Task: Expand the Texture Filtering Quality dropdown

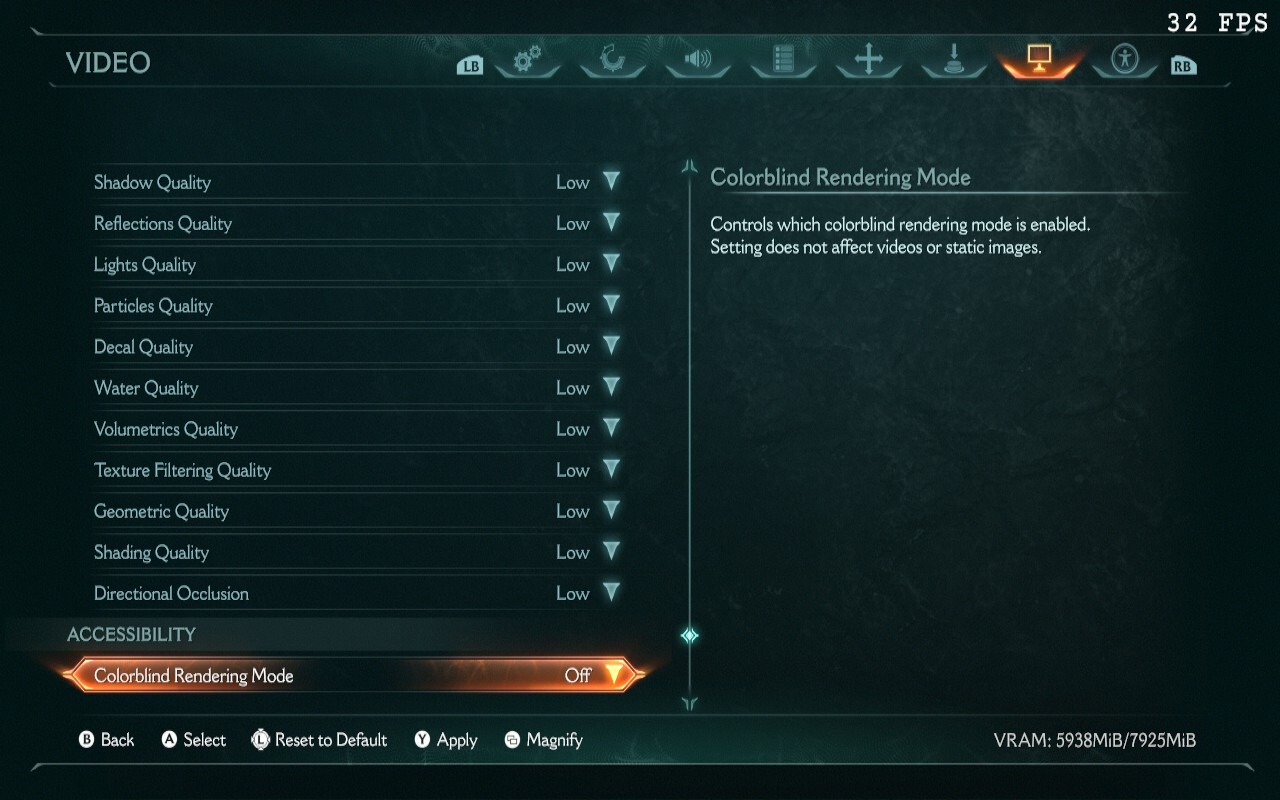Action: pos(611,470)
